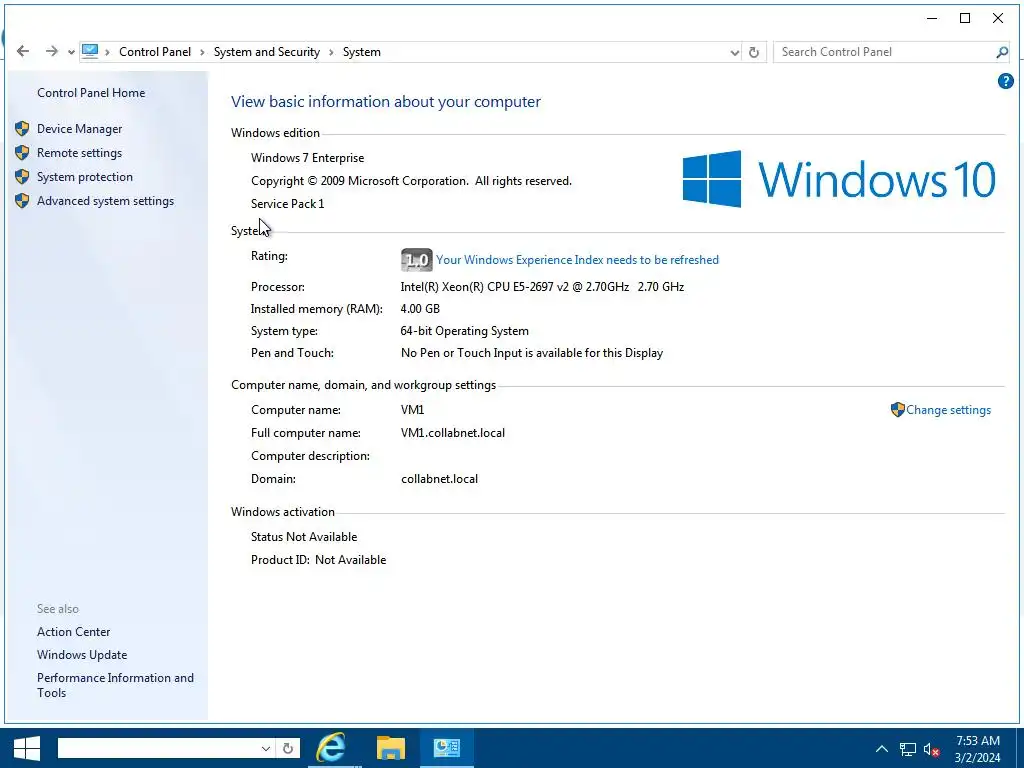Show hidden tray icons chevron
The width and height of the screenshot is (1024, 768).
pos(882,749)
